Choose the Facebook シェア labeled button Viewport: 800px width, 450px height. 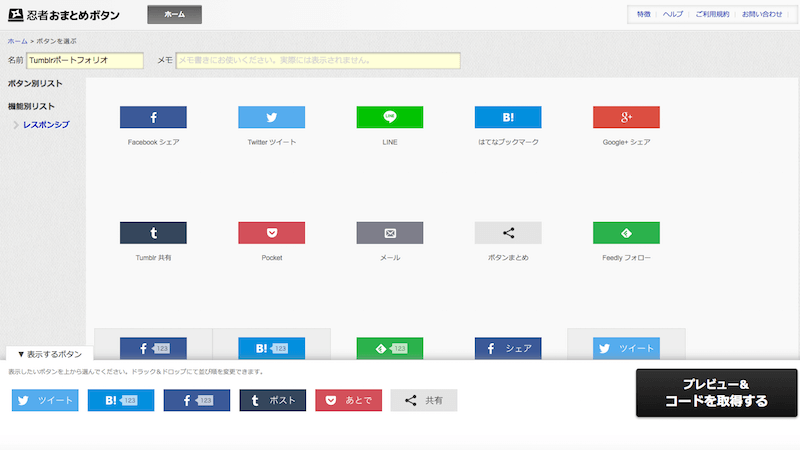(x=508, y=348)
